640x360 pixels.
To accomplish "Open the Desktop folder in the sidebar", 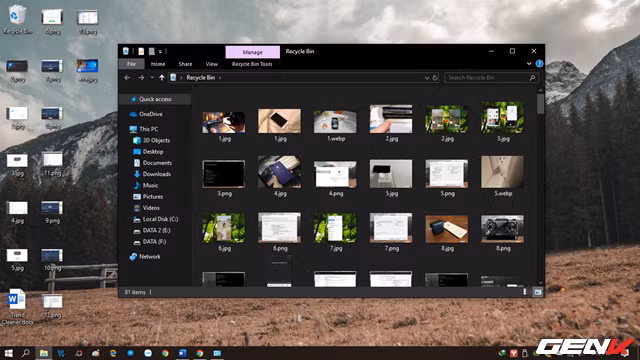I will [x=148, y=152].
